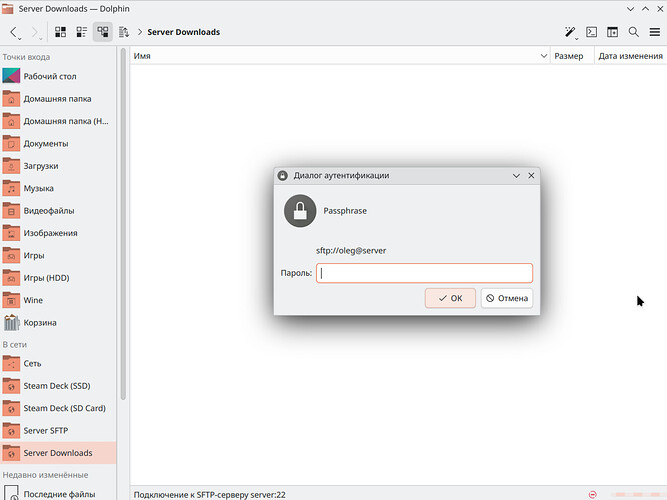The image size is (667, 500).
Task: Switch to compact view mode
Action: click(x=81, y=32)
